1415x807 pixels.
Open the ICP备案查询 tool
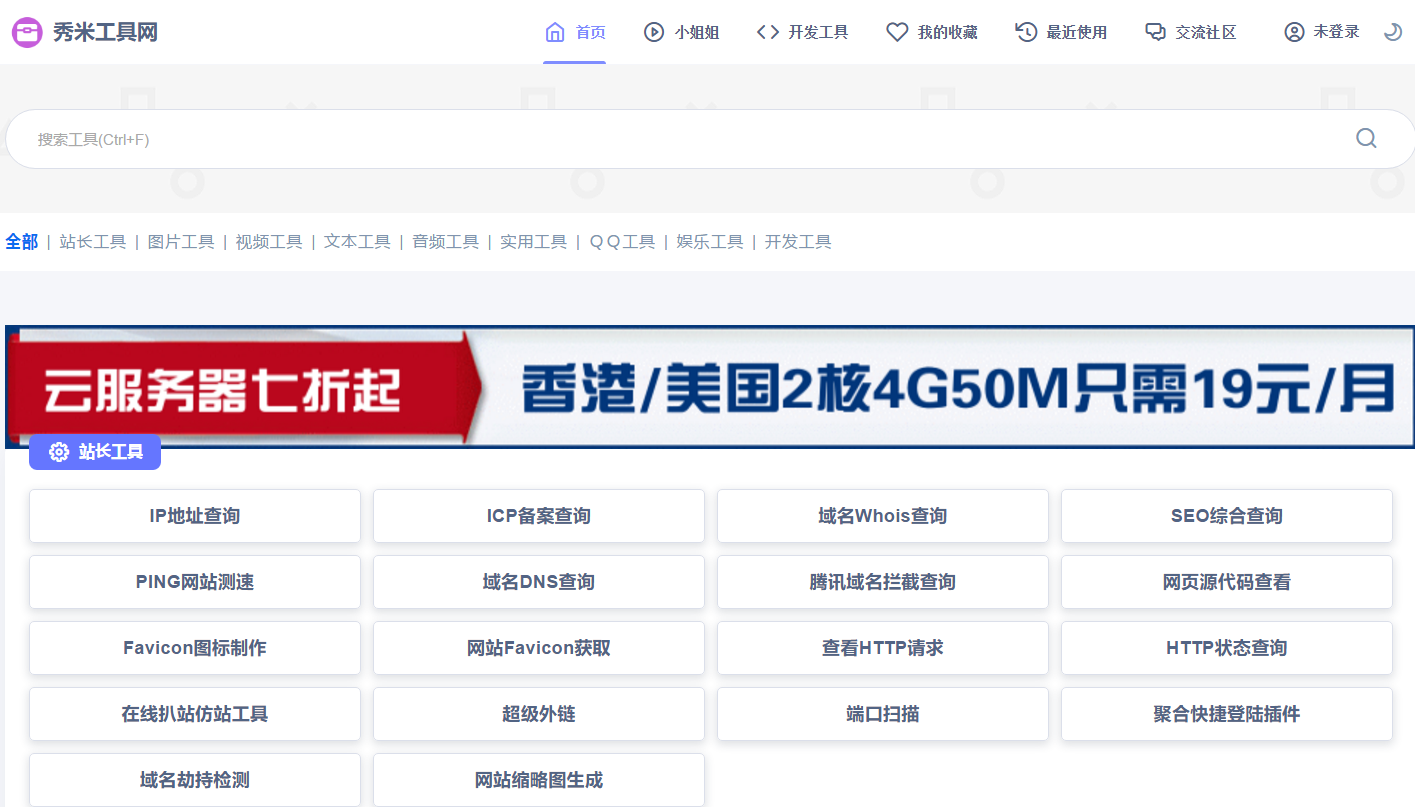(x=539, y=516)
